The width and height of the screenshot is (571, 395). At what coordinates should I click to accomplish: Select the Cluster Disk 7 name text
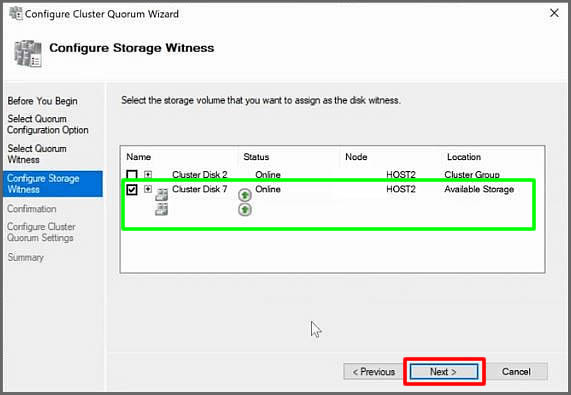click(200, 189)
